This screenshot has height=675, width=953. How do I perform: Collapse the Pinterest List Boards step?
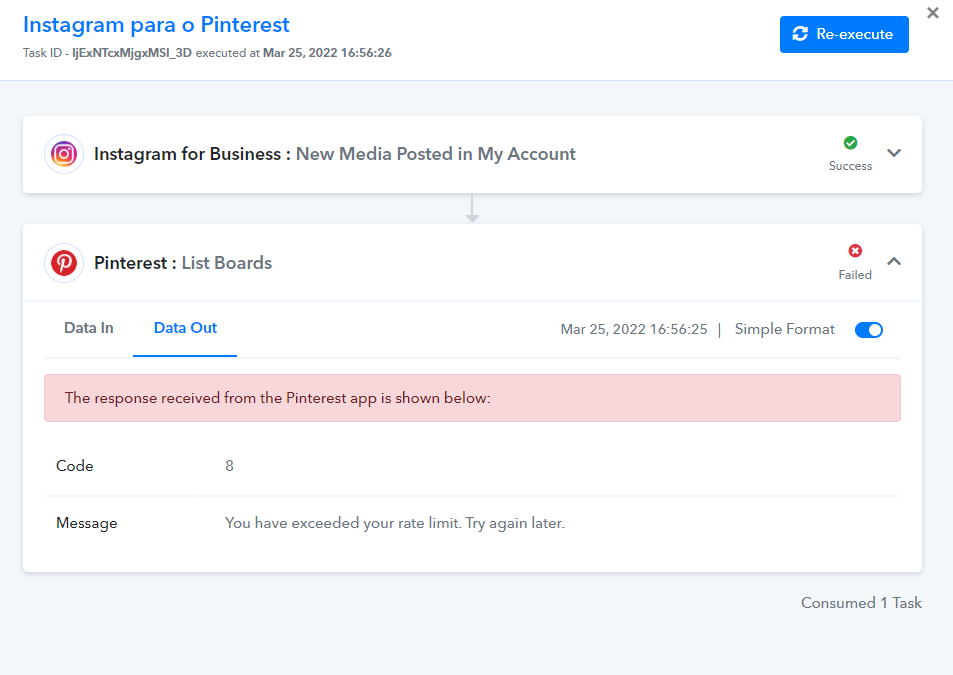pos(893,261)
